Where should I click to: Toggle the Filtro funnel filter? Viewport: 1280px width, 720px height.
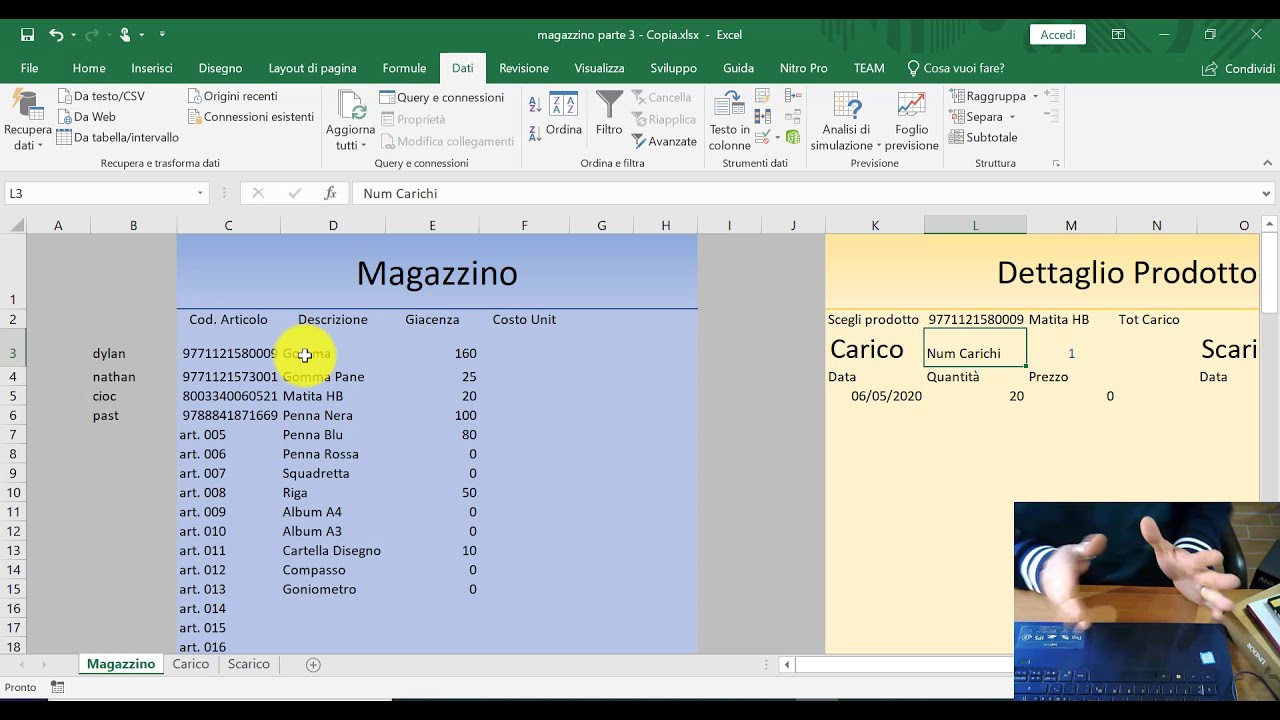609,114
